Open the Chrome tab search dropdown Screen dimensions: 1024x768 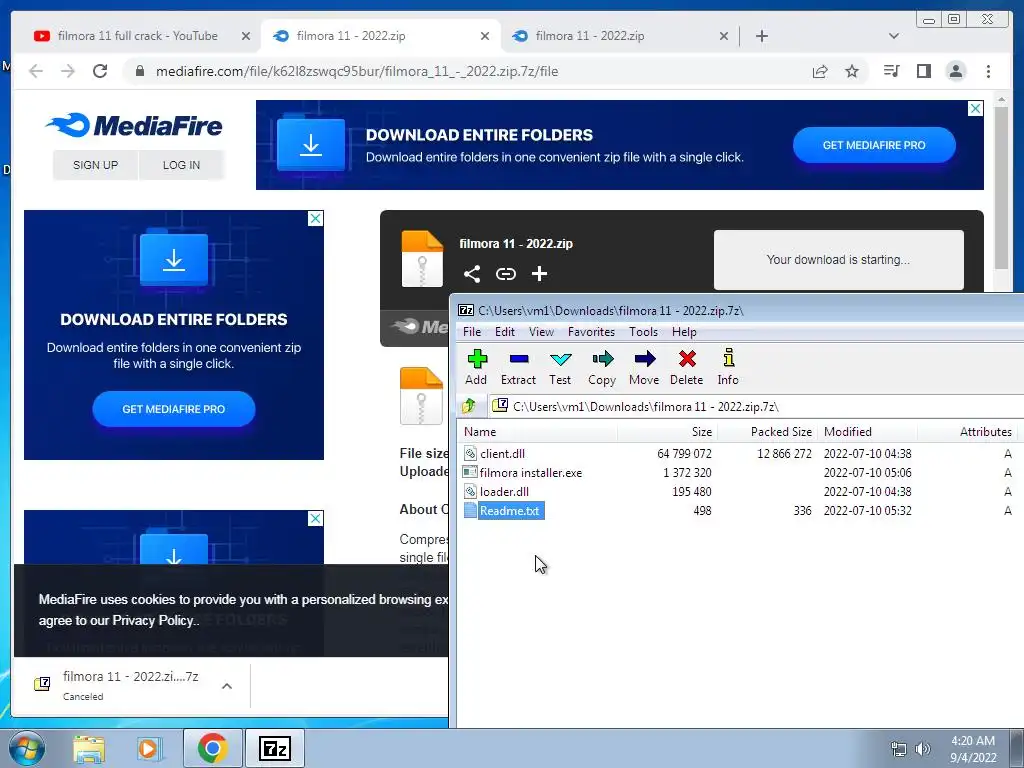click(x=894, y=36)
